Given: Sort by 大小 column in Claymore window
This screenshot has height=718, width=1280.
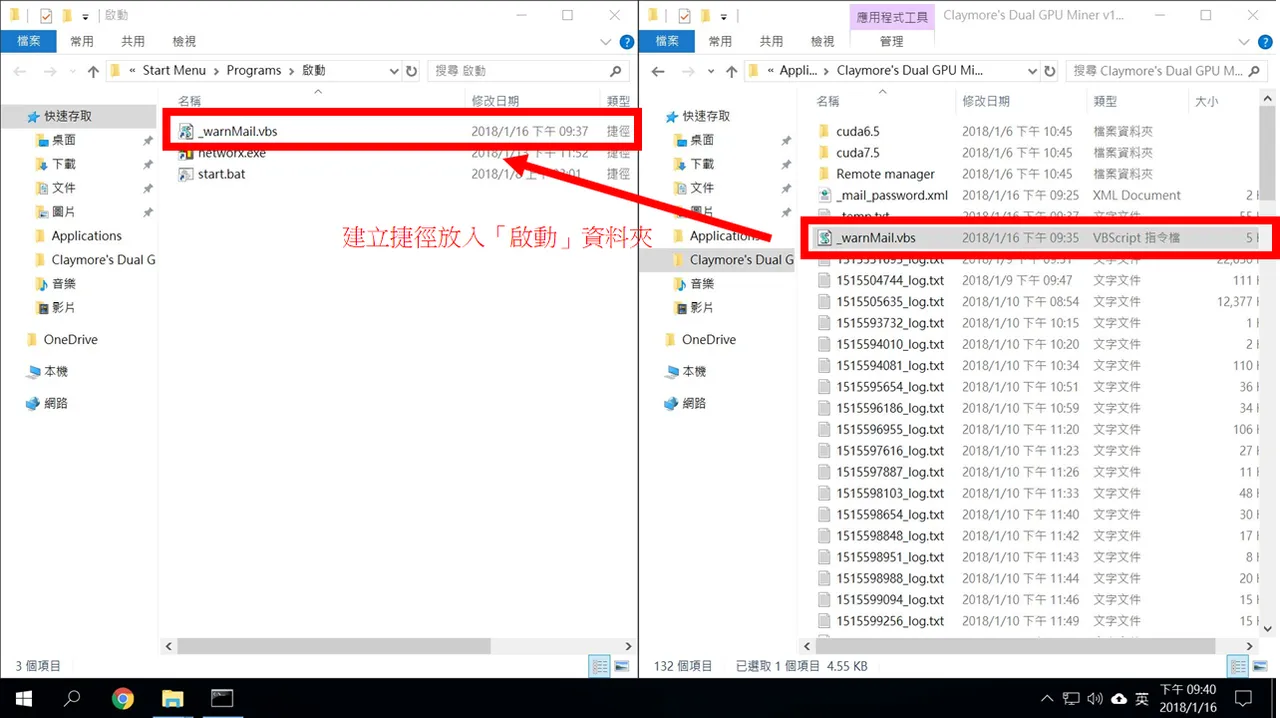Looking at the screenshot, I should [x=1206, y=101].
